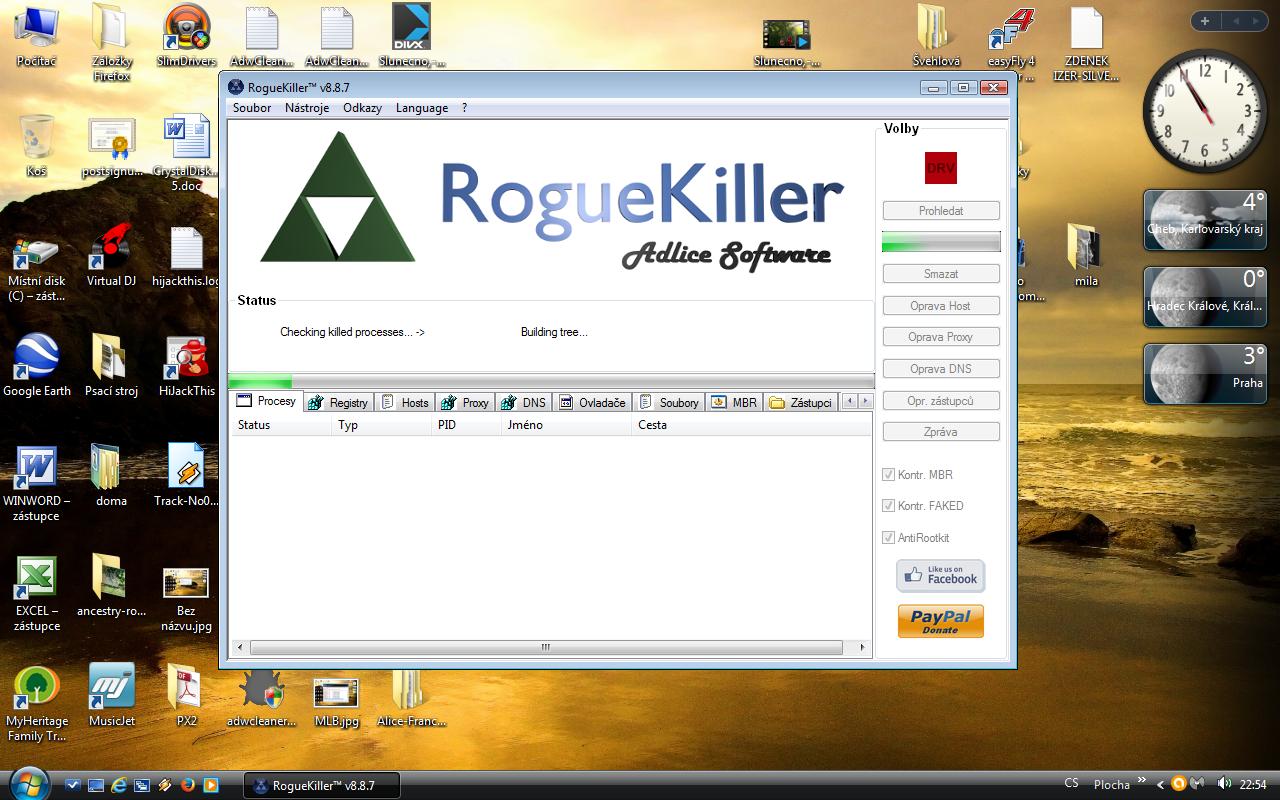Show hidden system tray icons arrow
The height and width of the screenshot is (800, 1280).
click(x=1160, y=784)
